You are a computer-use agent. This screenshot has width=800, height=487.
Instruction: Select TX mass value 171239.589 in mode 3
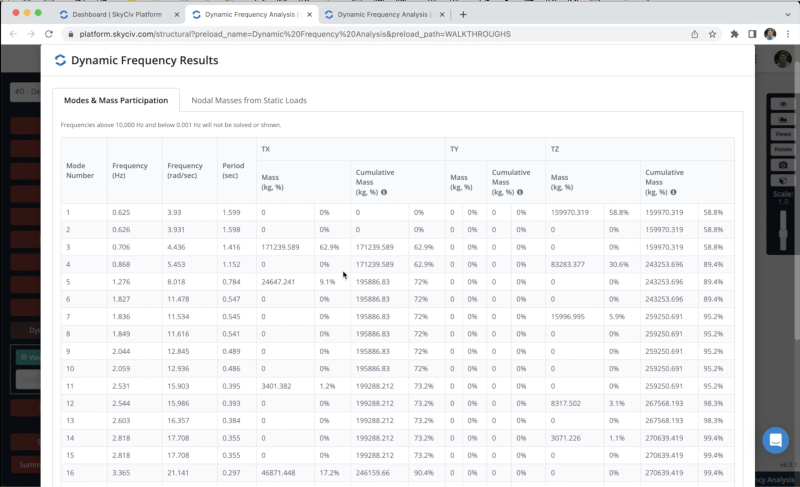click(285, 247)
